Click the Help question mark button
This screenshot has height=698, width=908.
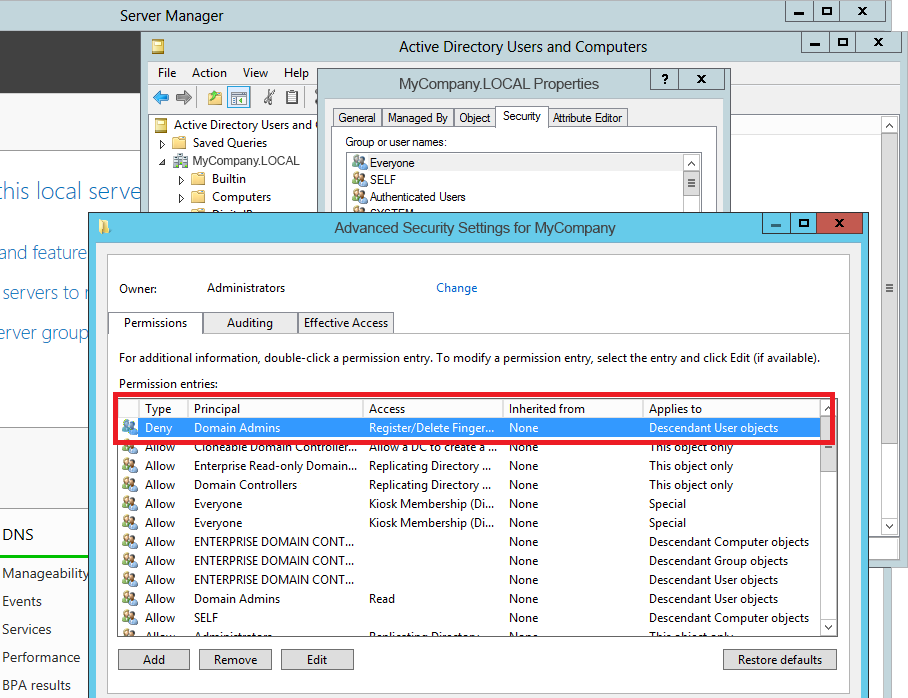665,80
